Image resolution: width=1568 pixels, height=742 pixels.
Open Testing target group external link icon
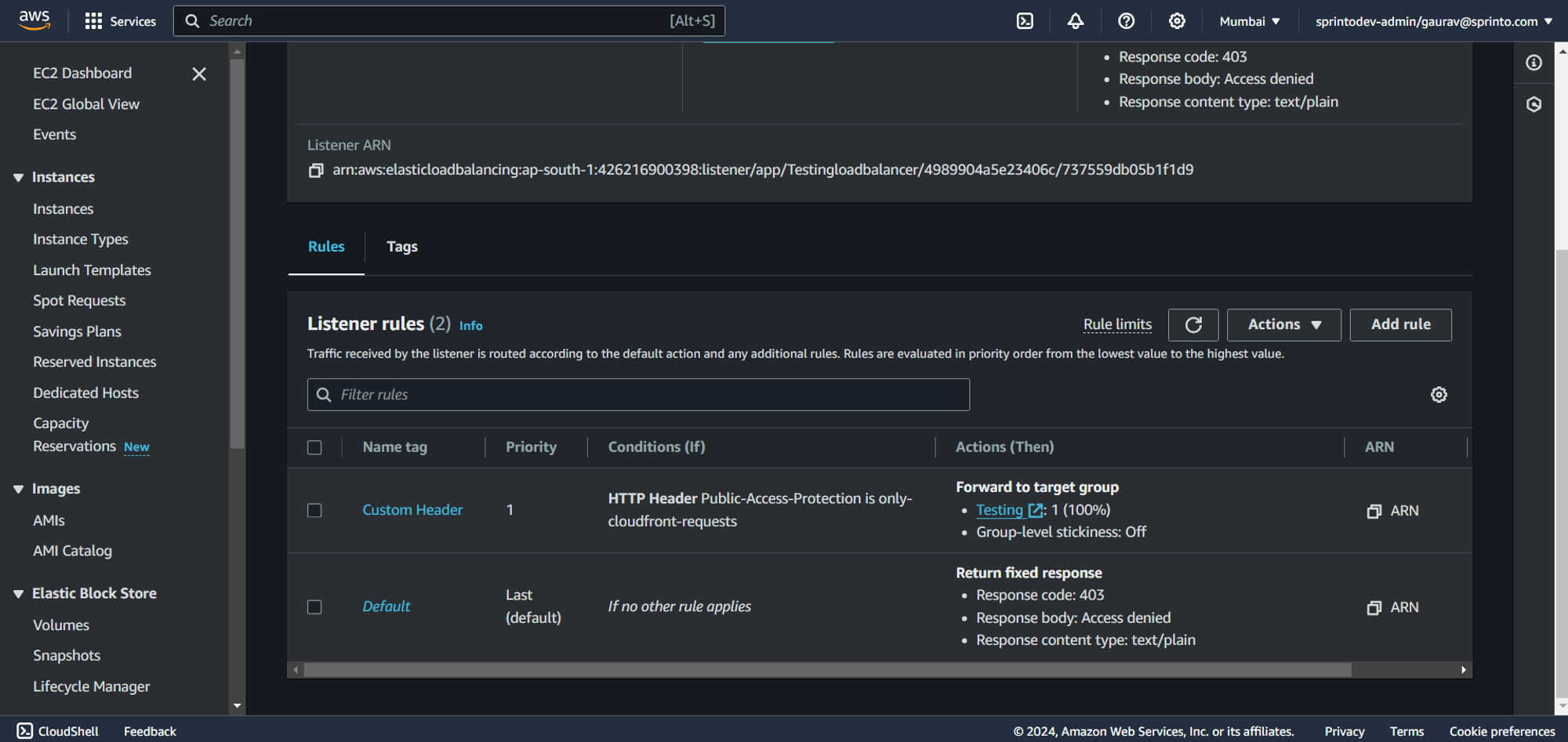(x=1035, y=510)
